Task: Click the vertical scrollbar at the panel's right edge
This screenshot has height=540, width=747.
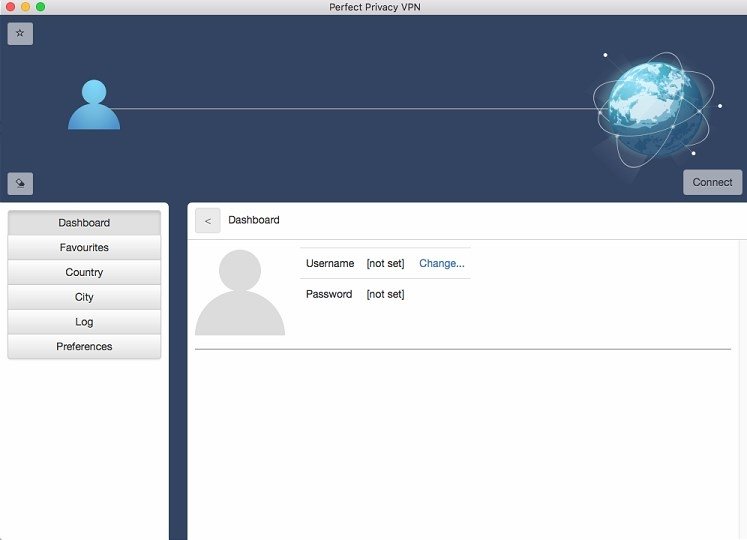Action: coord(743,390)
